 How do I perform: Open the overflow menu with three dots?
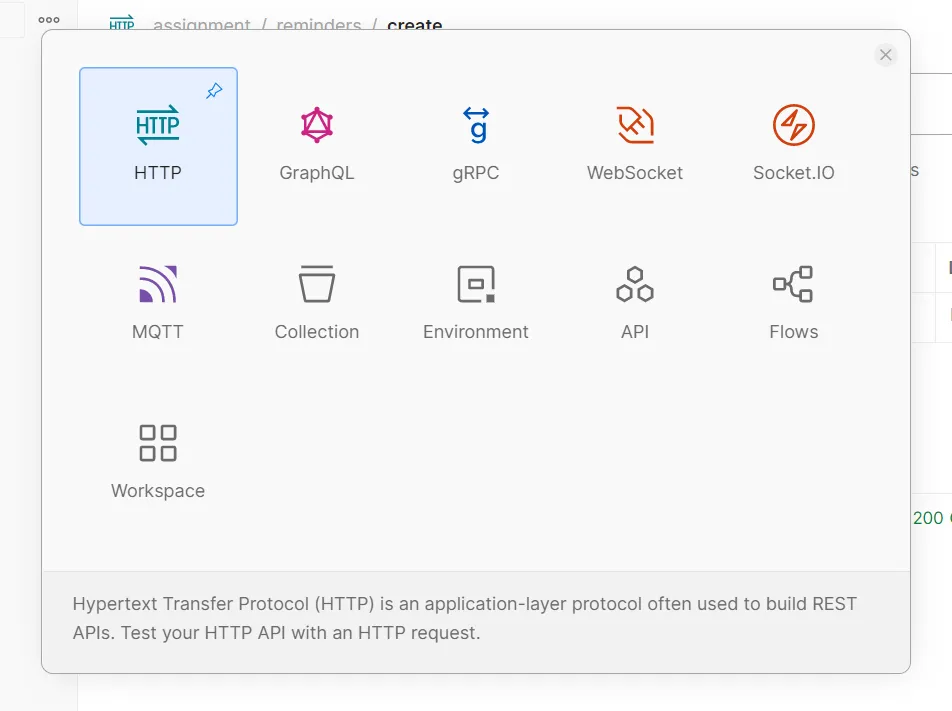46,18
